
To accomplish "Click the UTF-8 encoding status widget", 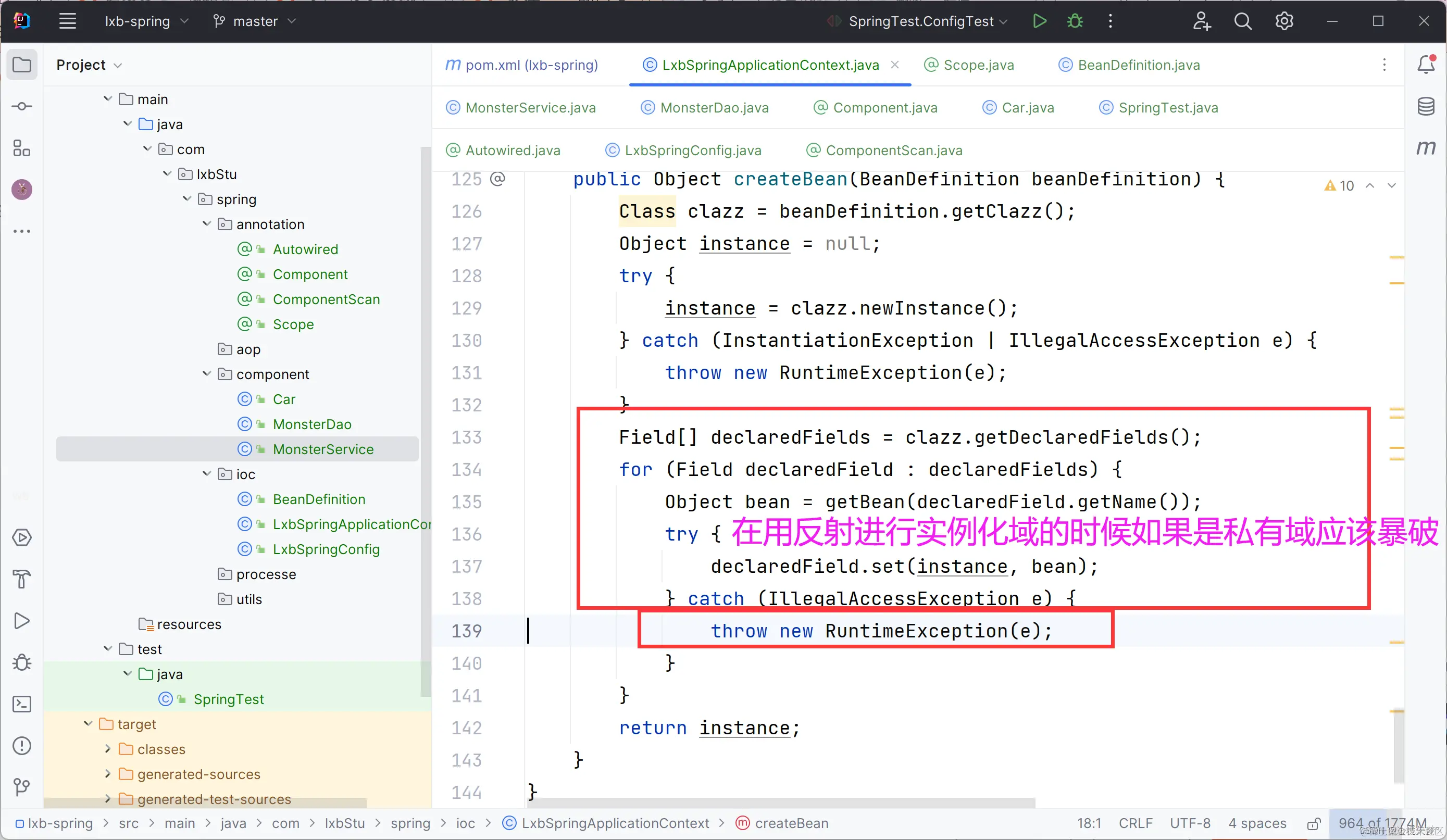I will coord(1190,823).
